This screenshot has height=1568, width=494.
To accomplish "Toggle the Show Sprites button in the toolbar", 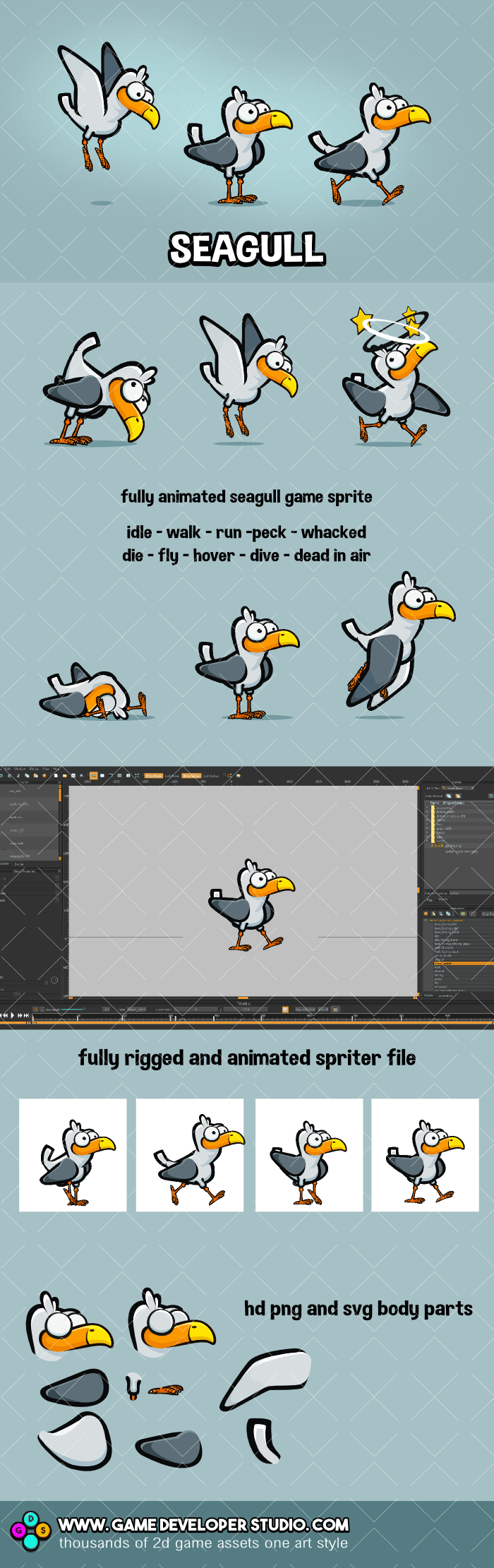I will [x=192, y=775].
